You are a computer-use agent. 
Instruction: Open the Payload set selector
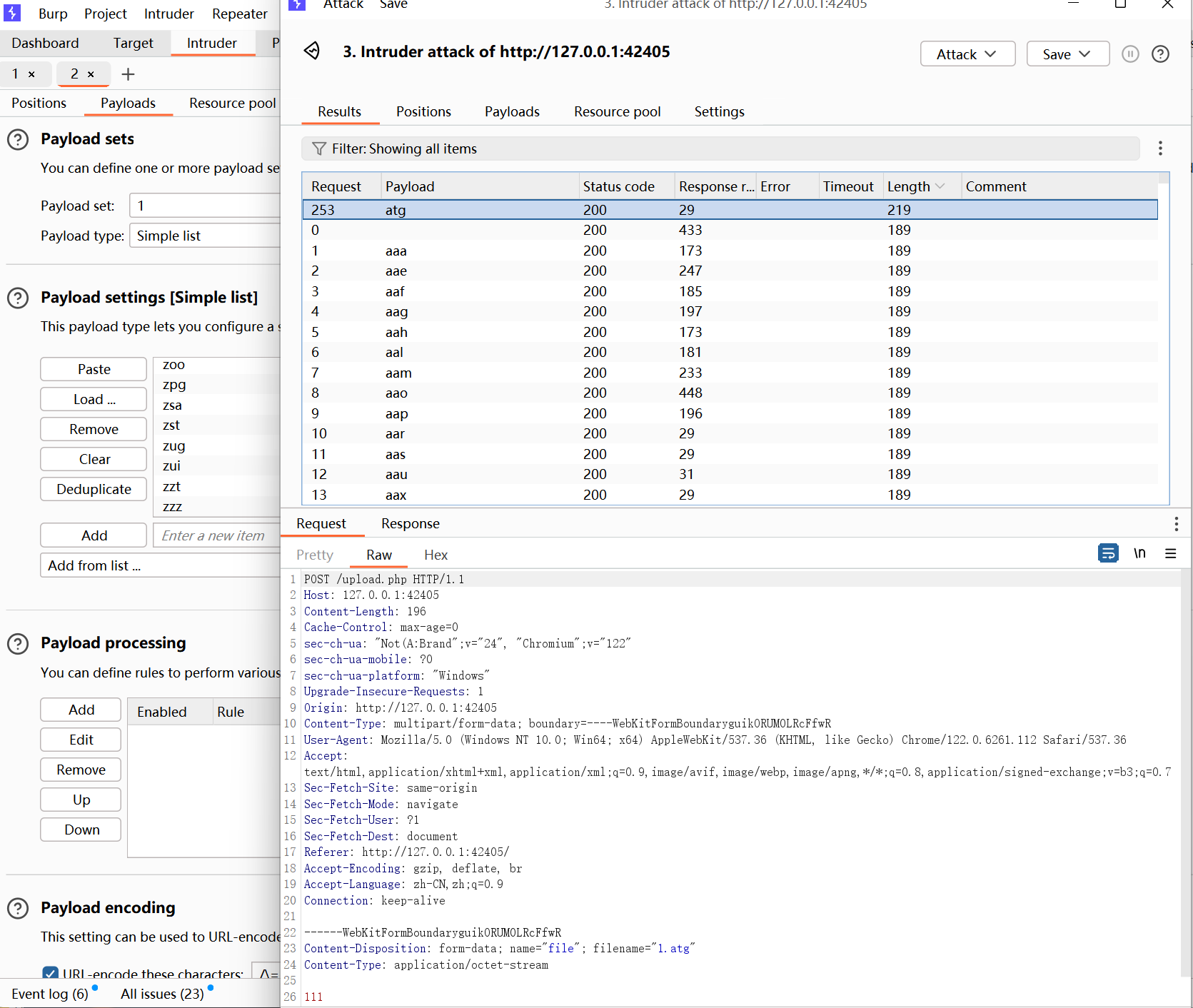[205, 206]
